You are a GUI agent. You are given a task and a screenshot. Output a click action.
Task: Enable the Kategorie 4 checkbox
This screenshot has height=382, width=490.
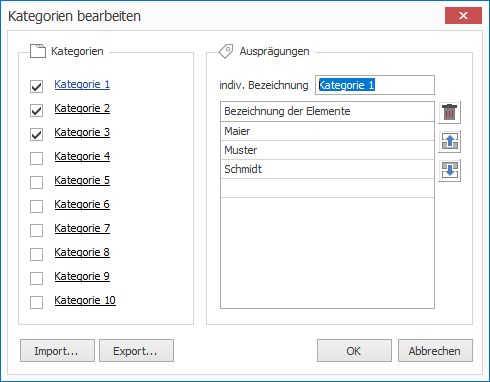pyautogui.click(x=36, y=158)
